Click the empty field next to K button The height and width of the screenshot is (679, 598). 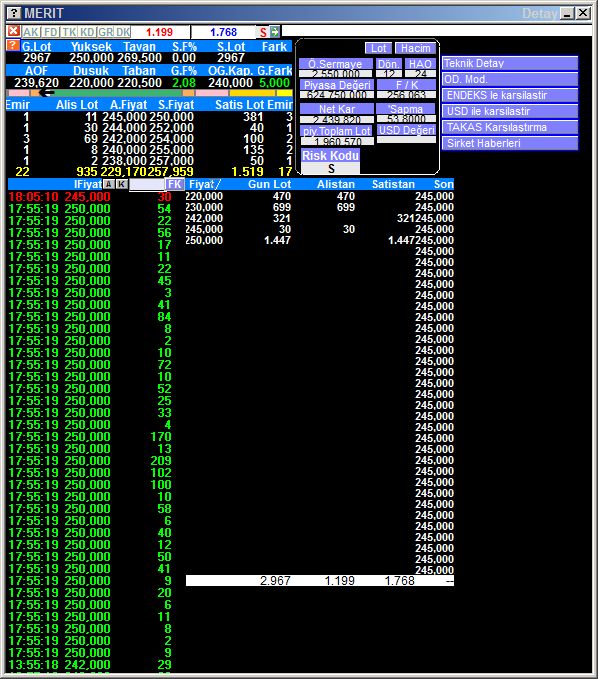pos(147,184)
